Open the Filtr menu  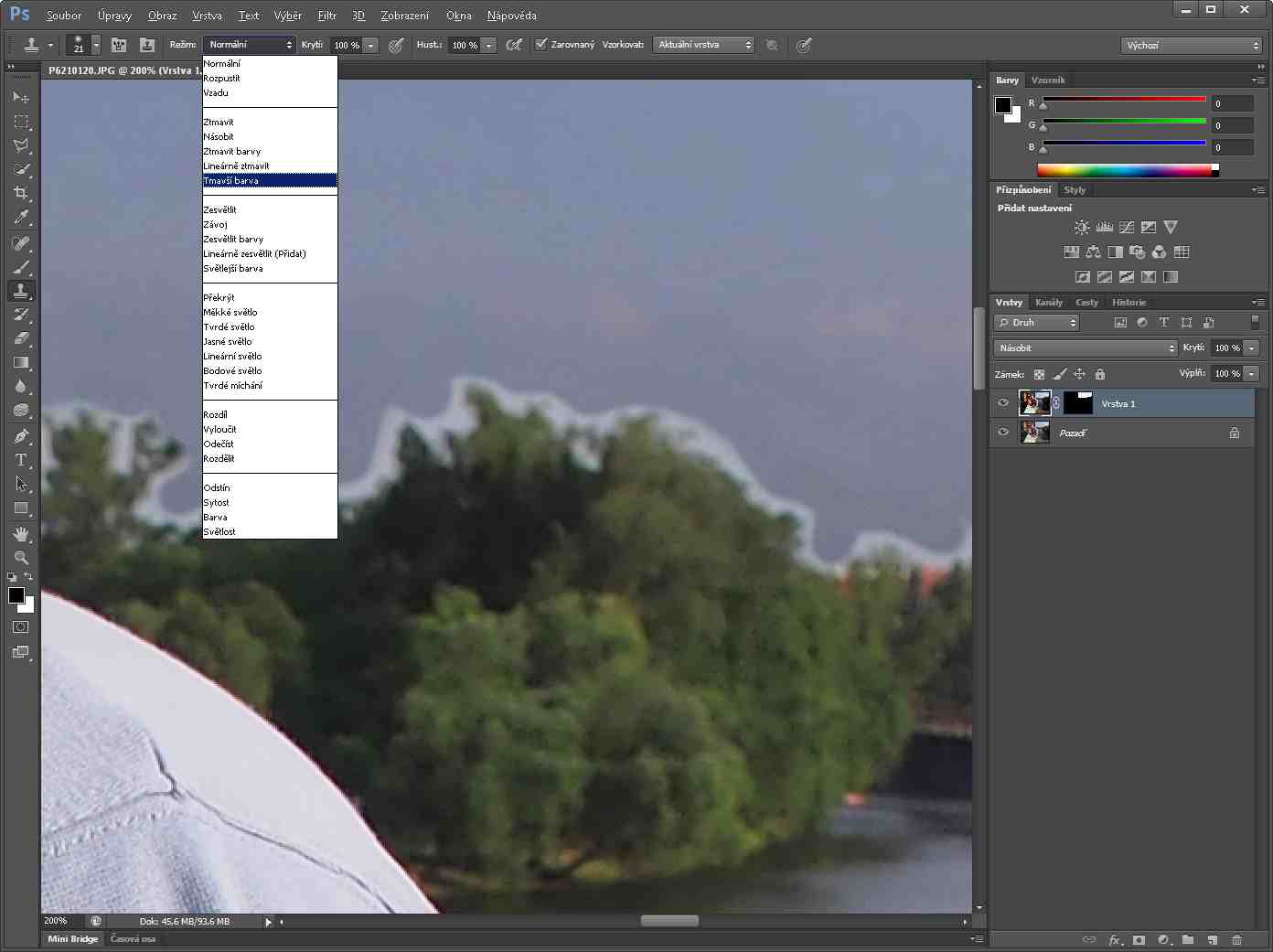(326, 16)
